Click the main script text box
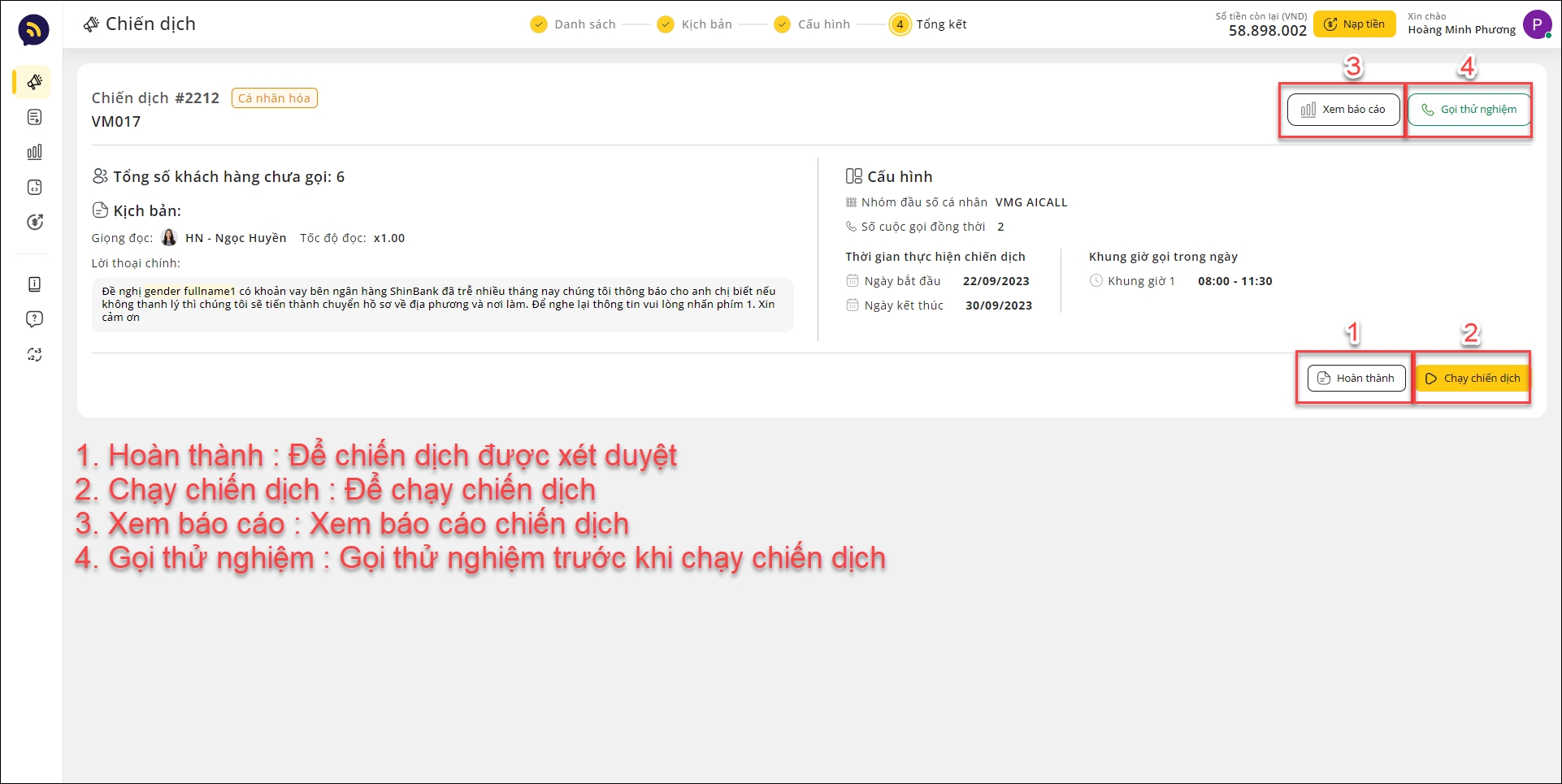1562x784 pixels. coord(442,305)
